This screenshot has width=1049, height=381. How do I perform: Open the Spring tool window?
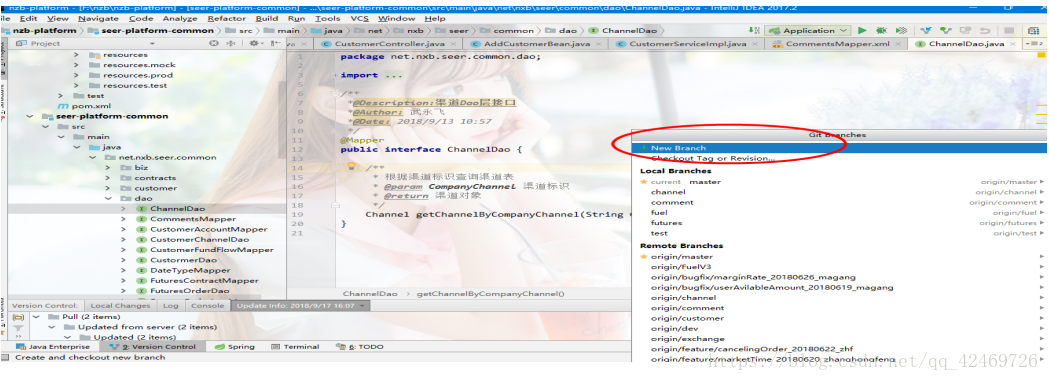click(x=235, y=347)
